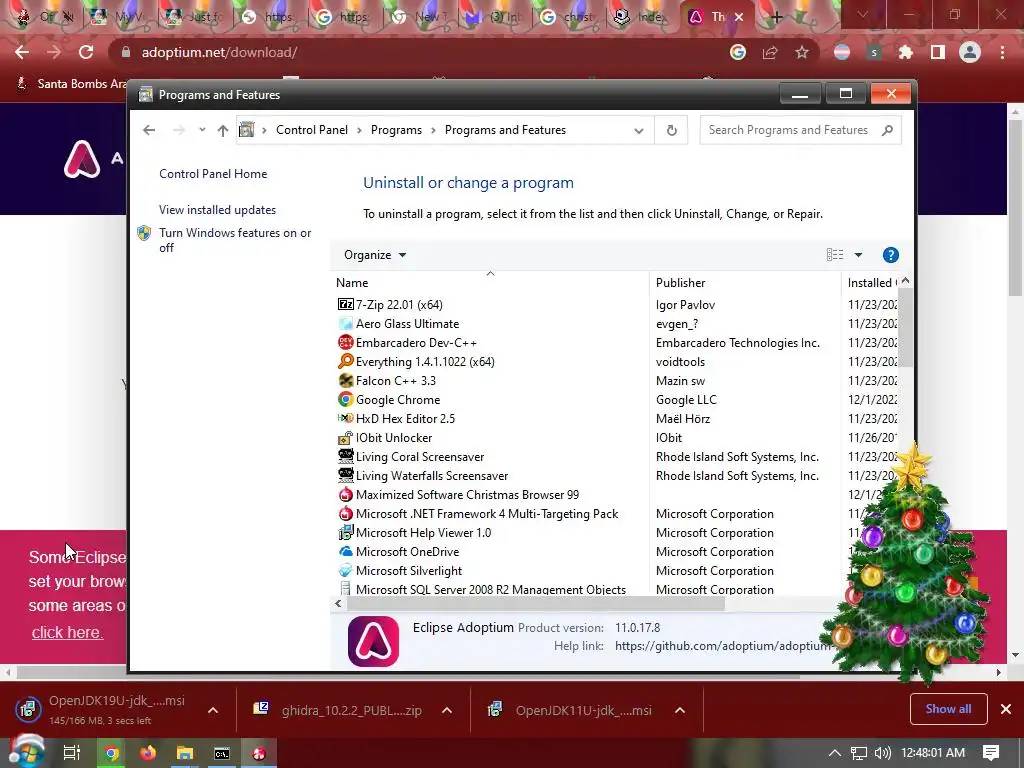The image size is (1024, 768).
Task: Open Task View on the taskbar
Action: click(72, 753)
